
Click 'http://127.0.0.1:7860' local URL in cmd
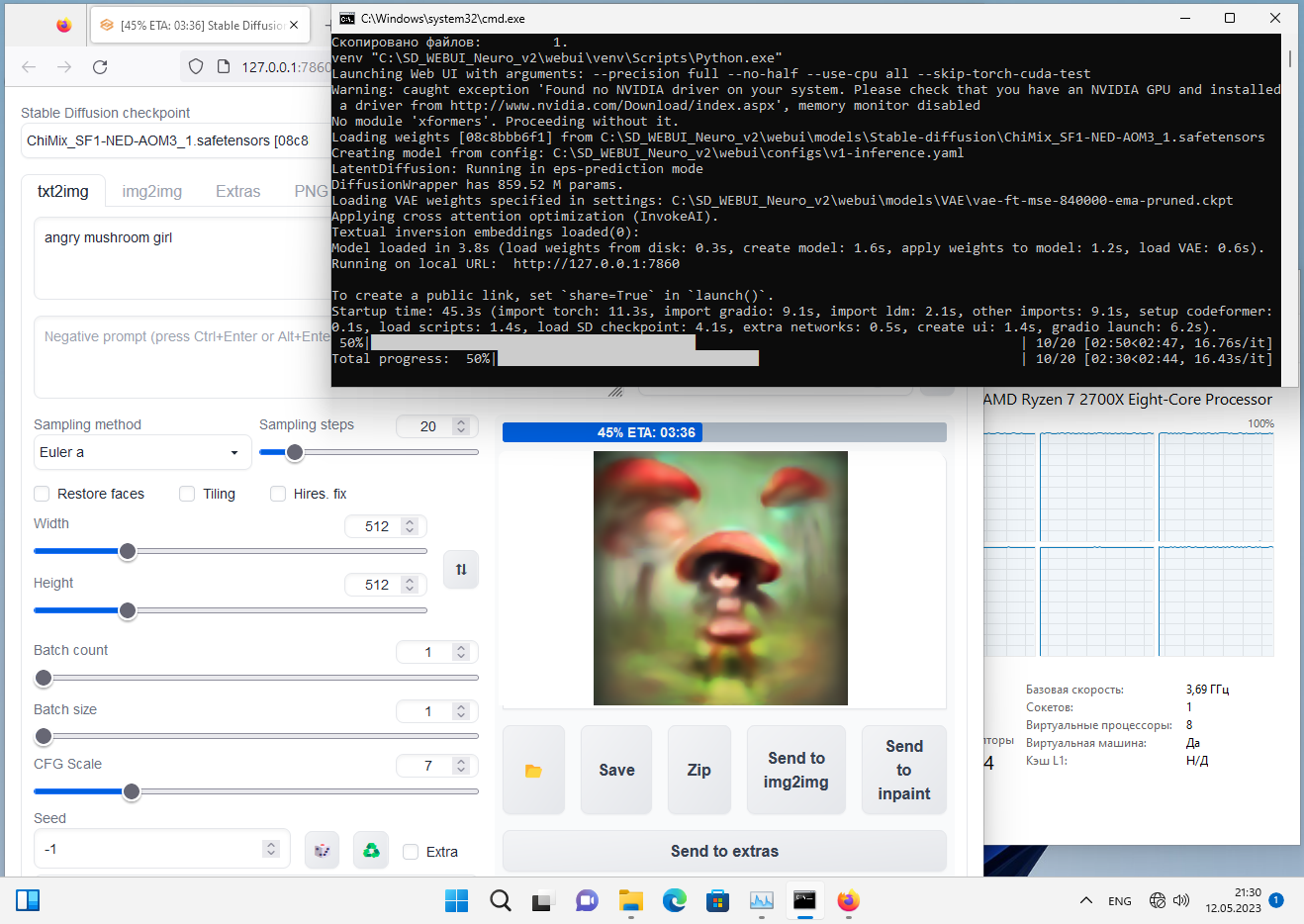click(x=597, y=264)
